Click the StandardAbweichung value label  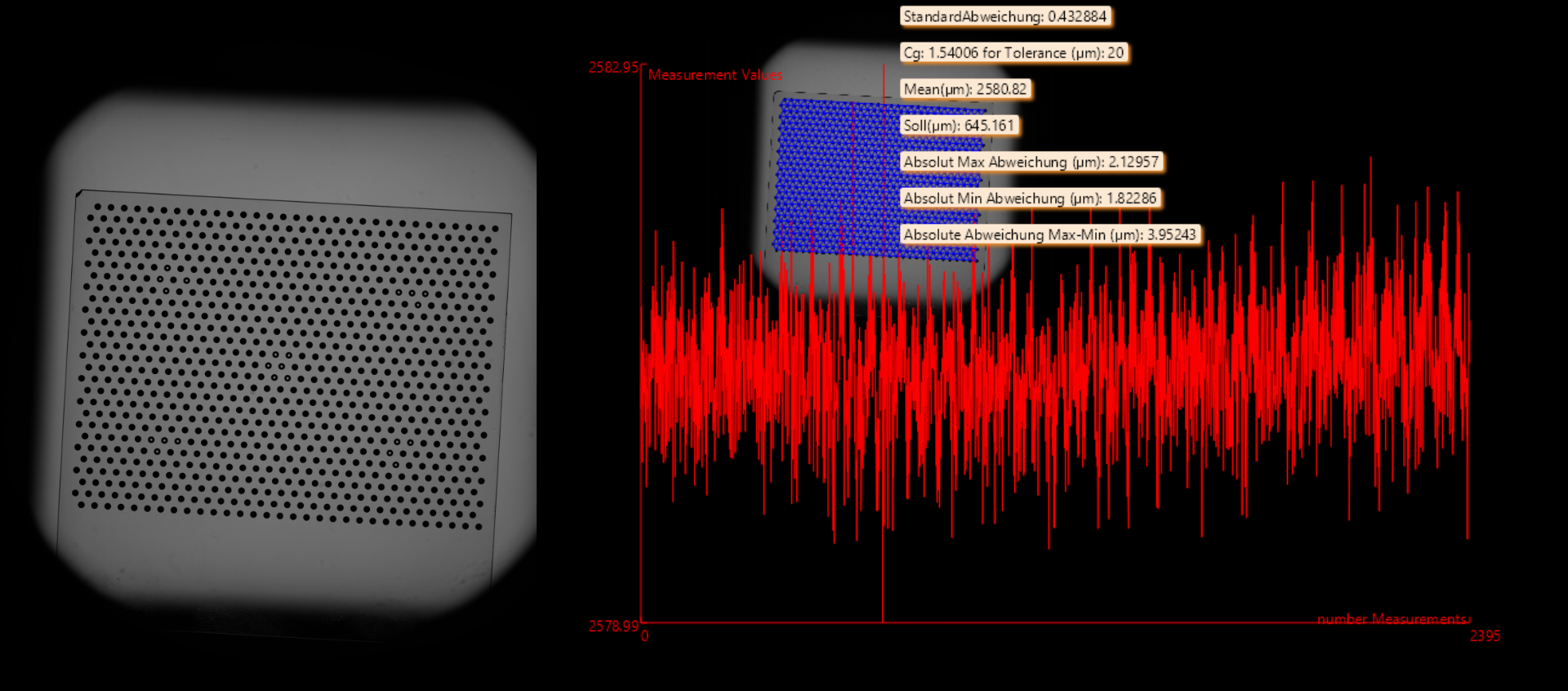click(1005, 16)
